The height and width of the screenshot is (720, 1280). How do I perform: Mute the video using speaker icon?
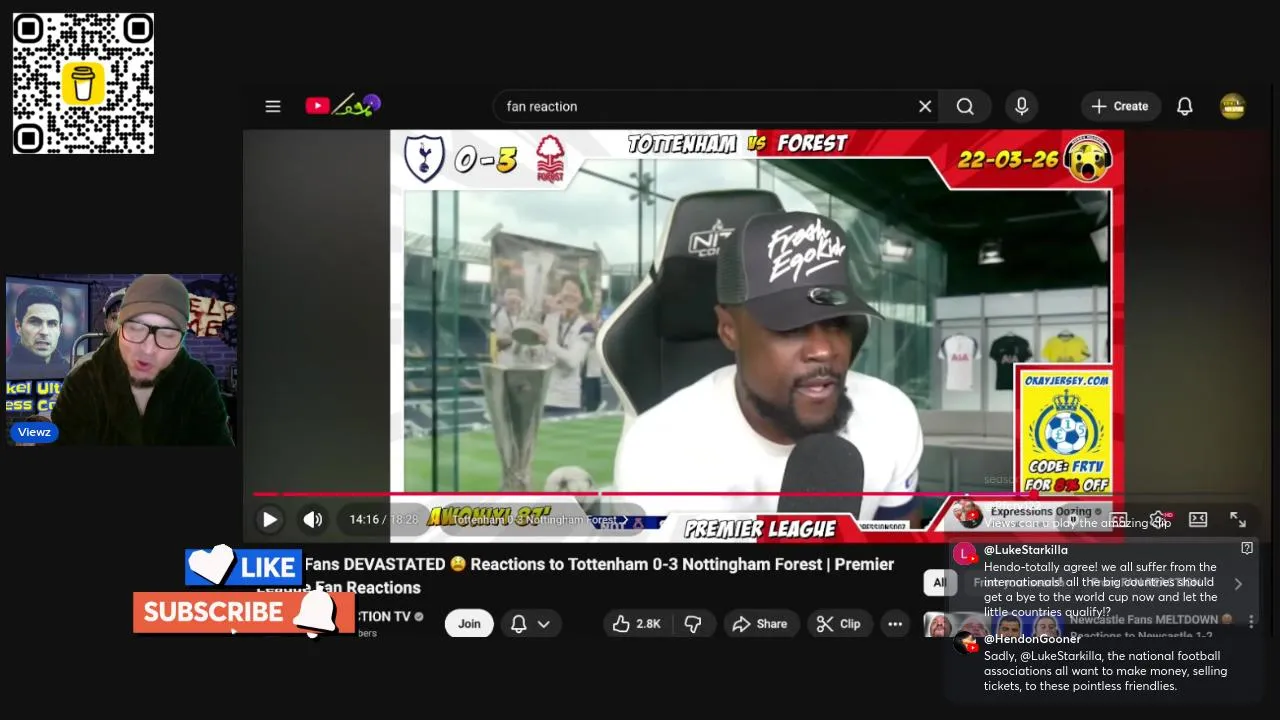313,519
